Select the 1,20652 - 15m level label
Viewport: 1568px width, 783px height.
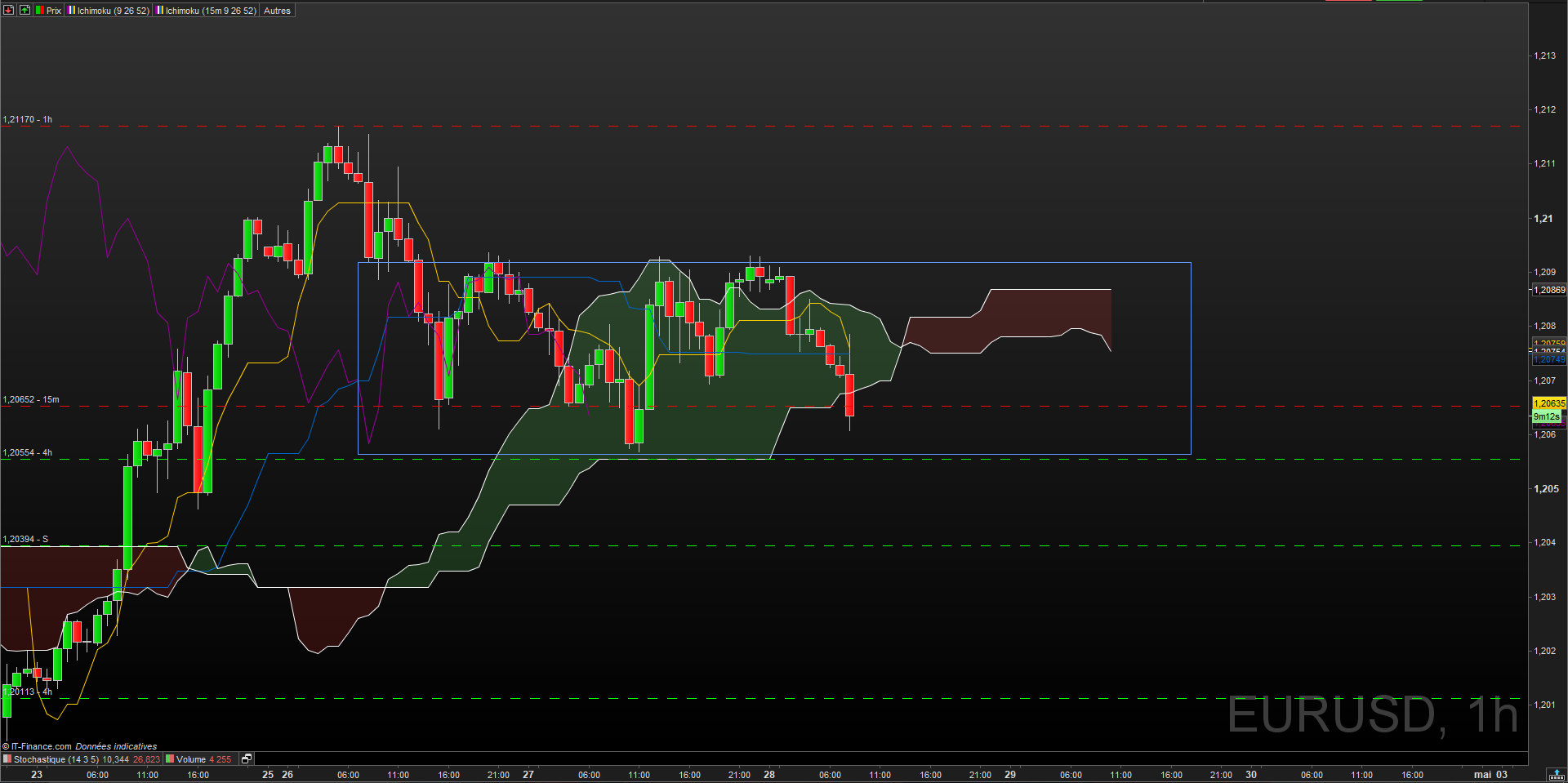31,399
